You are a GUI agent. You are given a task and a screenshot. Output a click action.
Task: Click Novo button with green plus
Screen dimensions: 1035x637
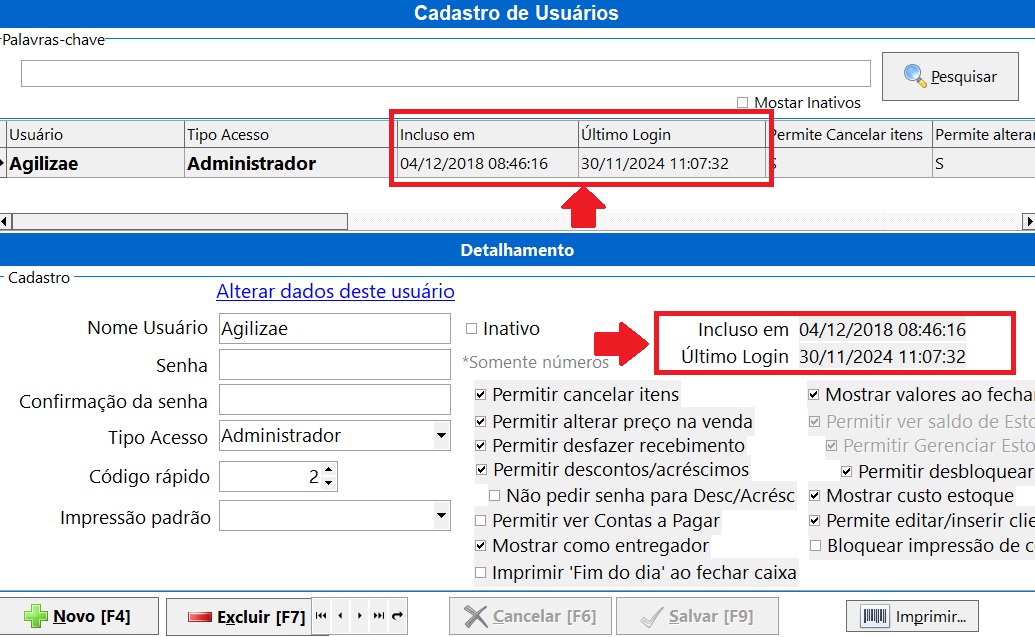tap(79, 617)
